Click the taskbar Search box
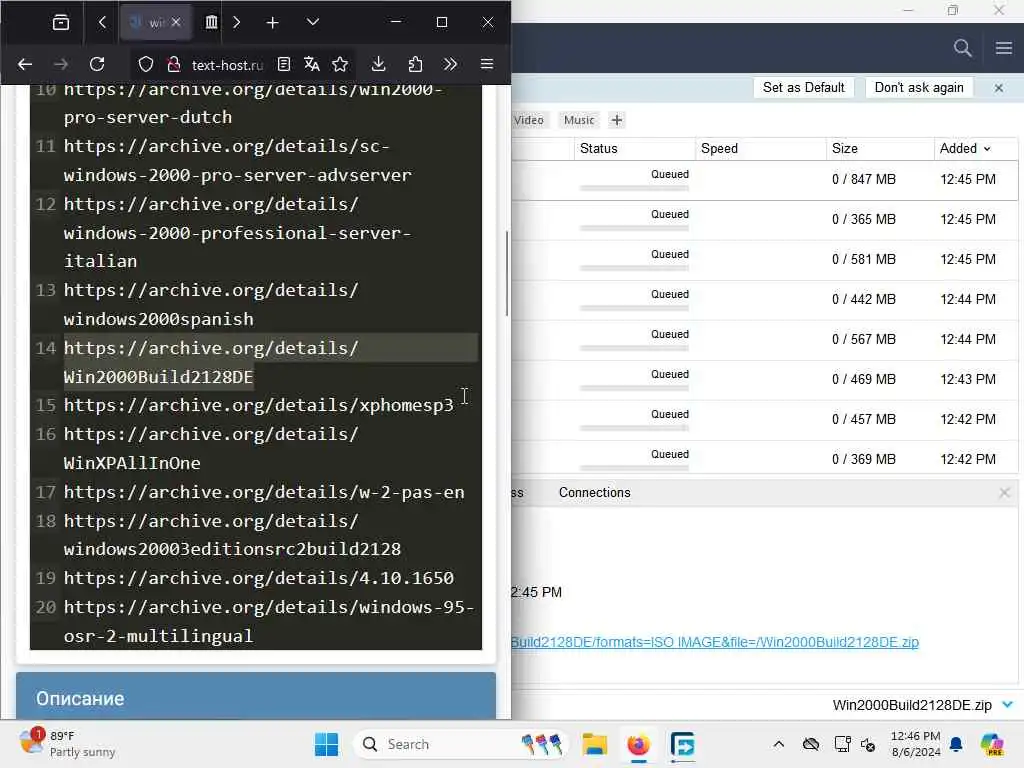 click(460, 744)
